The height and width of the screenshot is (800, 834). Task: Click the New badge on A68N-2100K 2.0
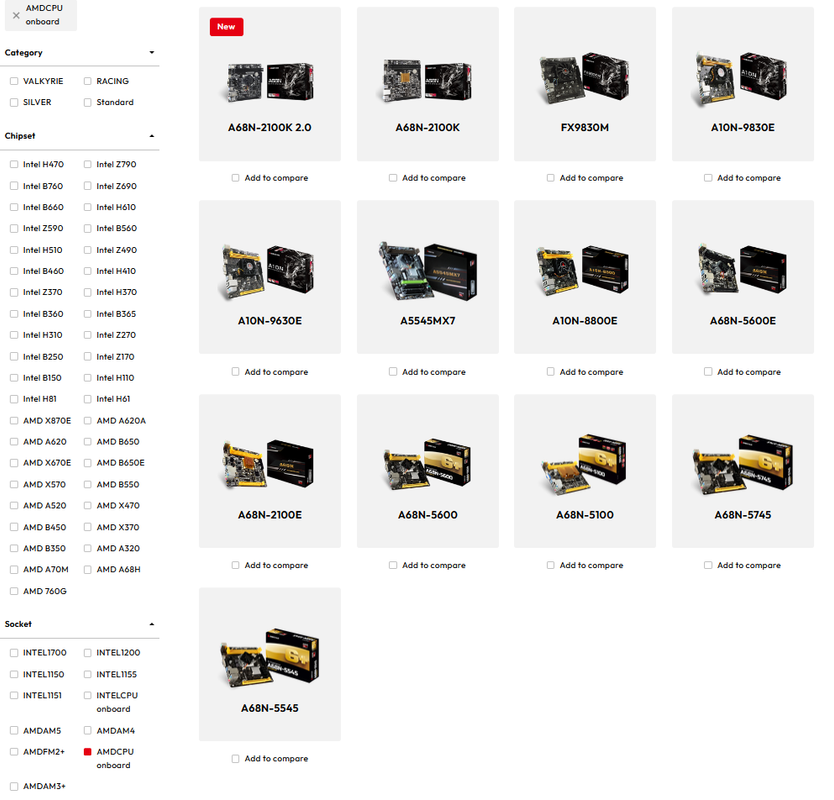(227, 27)
